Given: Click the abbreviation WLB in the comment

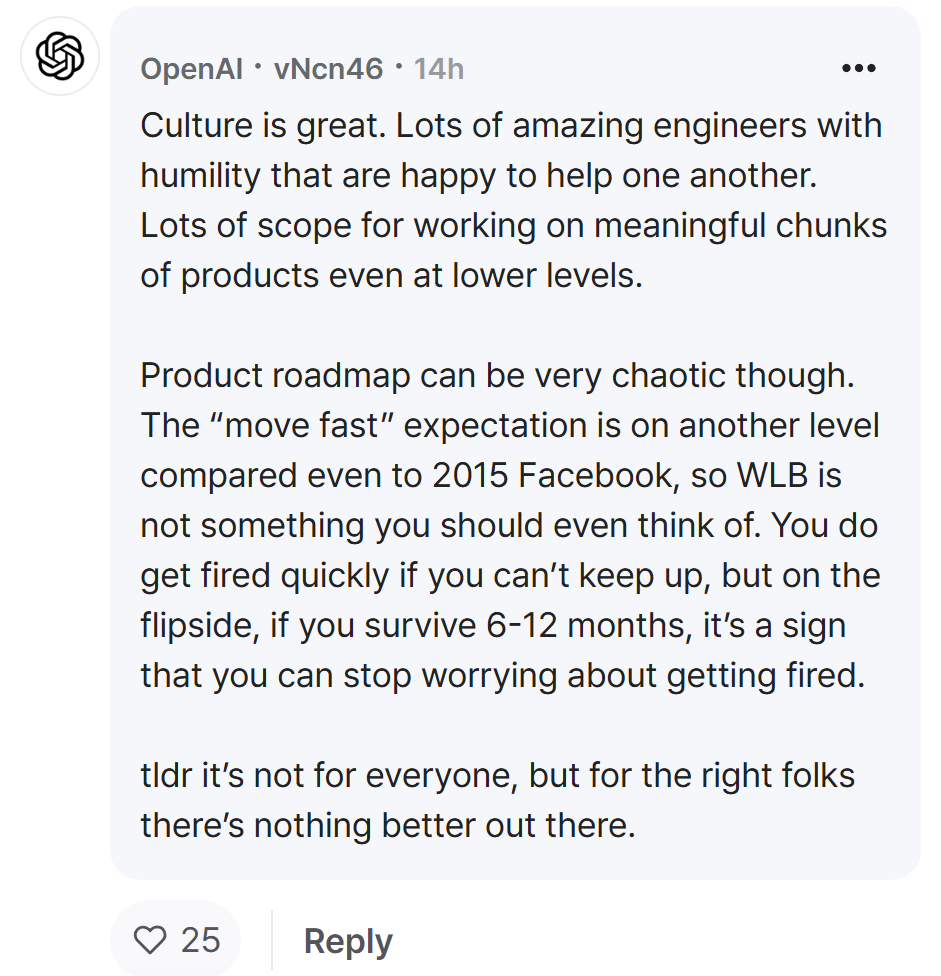Looking at the screenshot, I should pyautogui.click(x=772, y=476).
